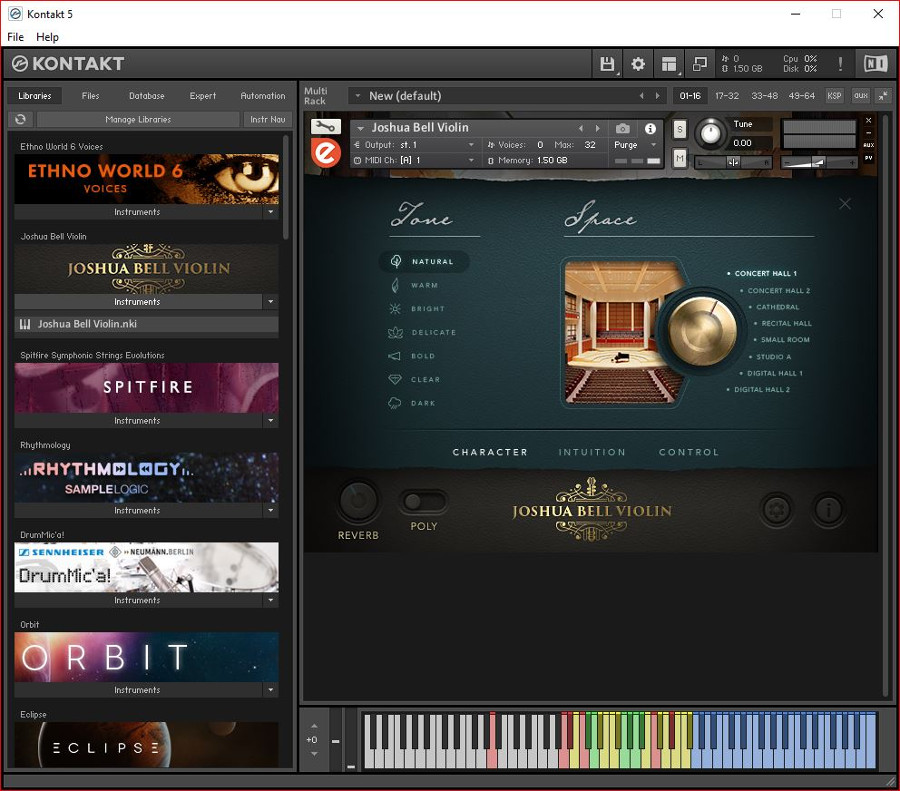900x791 pixels.
Task: Select the Delicate tone
Action: [x=422, y=332]
